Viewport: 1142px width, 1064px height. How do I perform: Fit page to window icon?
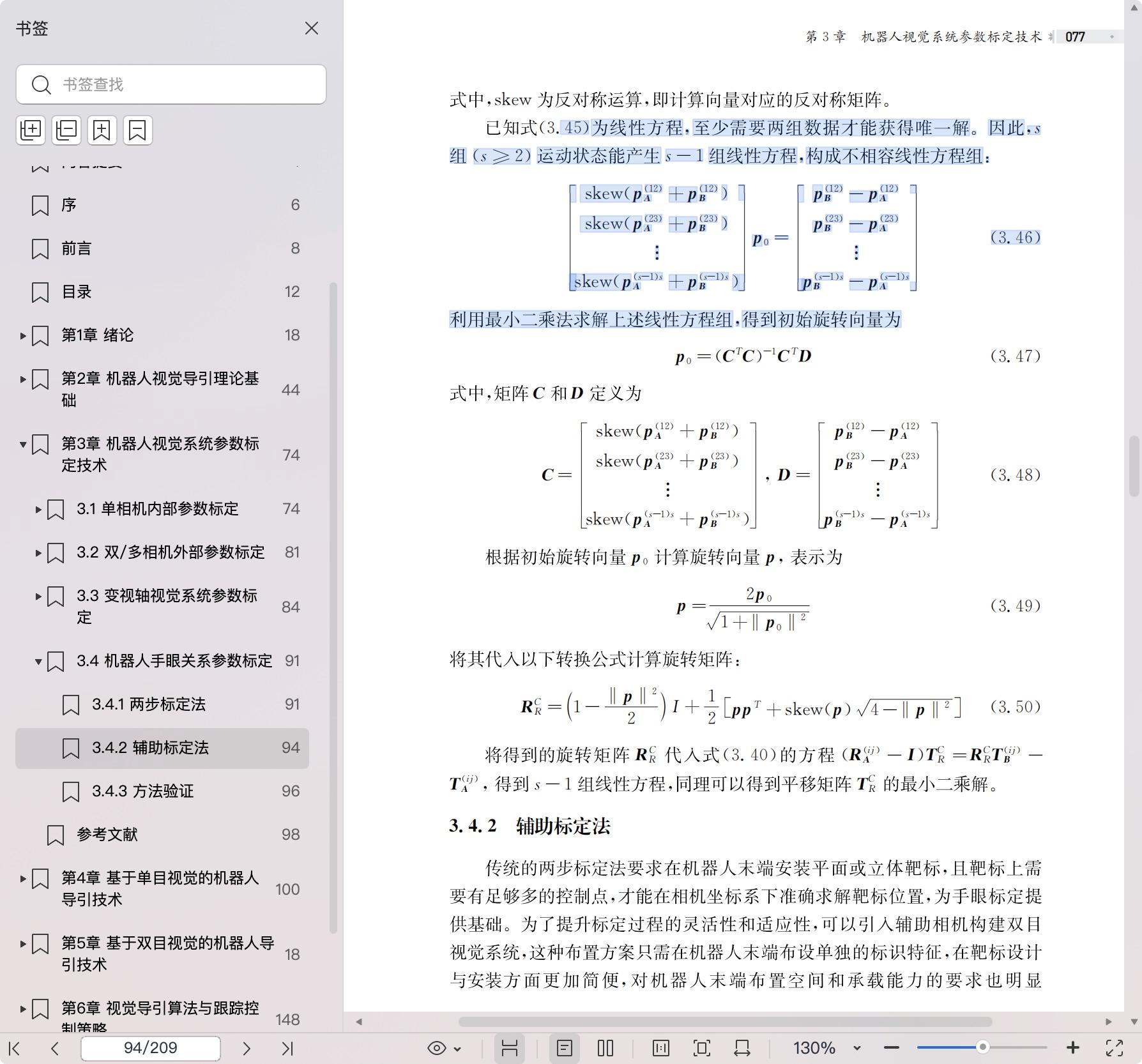tap(702, 1048)
